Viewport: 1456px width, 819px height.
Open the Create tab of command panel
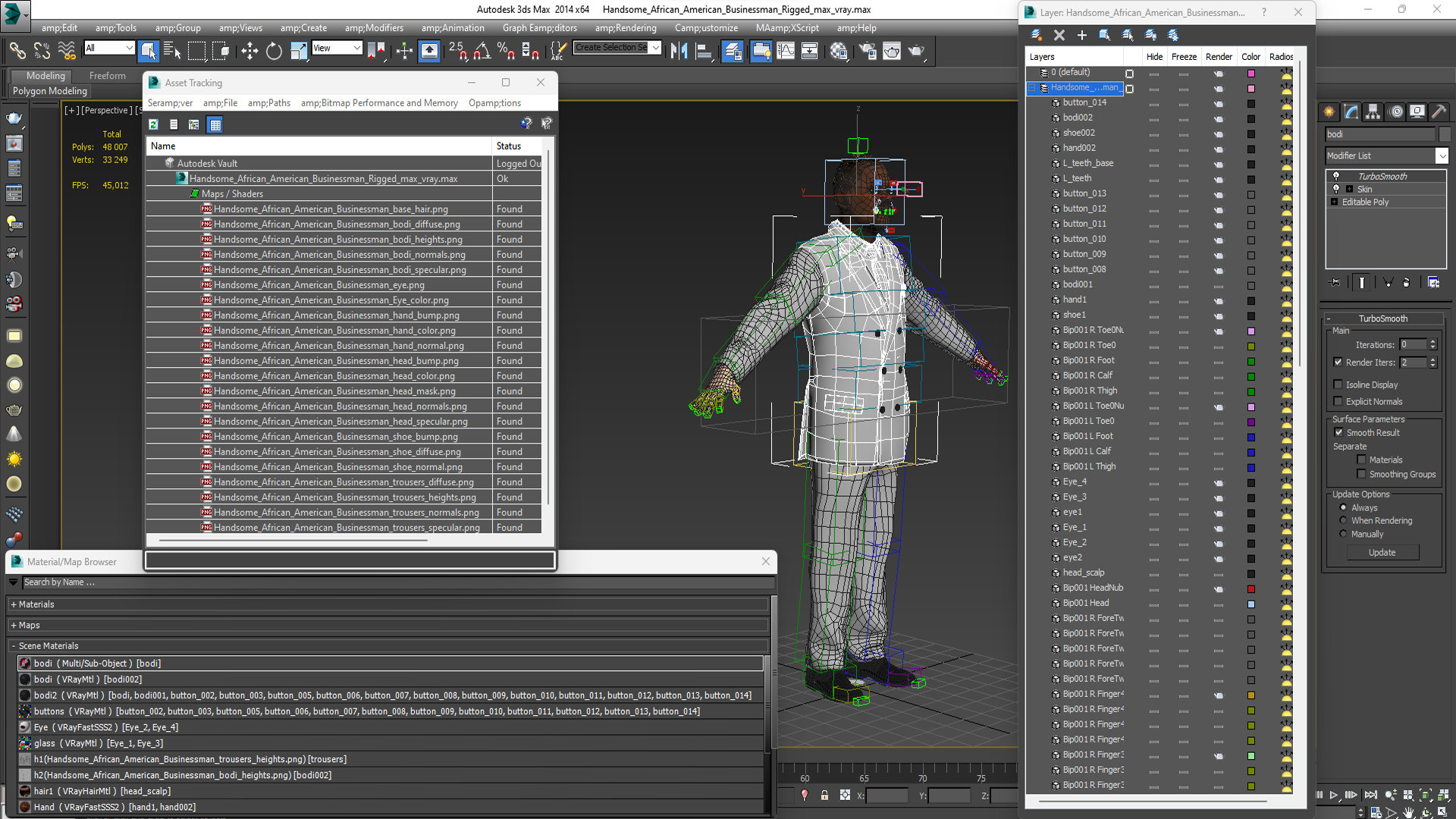(1329, 111)
